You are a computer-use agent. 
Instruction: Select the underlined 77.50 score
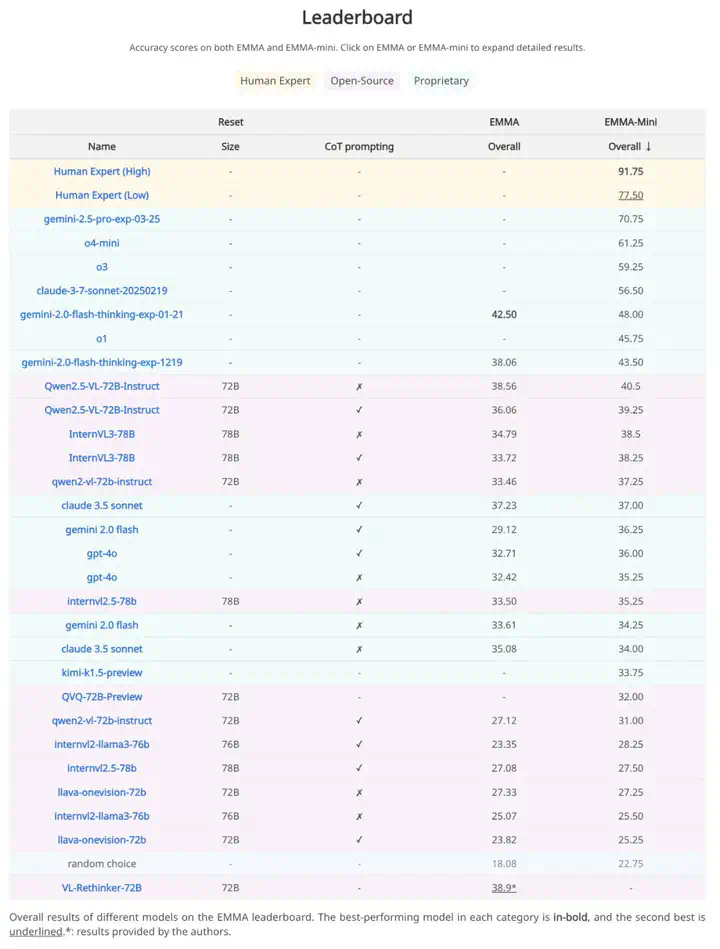[630, 195]
